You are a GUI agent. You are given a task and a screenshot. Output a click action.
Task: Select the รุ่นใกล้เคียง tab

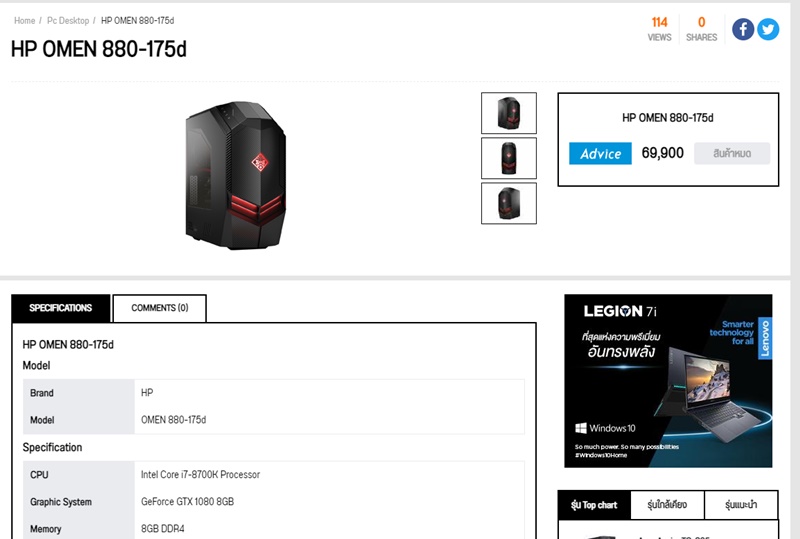[x=667, y=505]
